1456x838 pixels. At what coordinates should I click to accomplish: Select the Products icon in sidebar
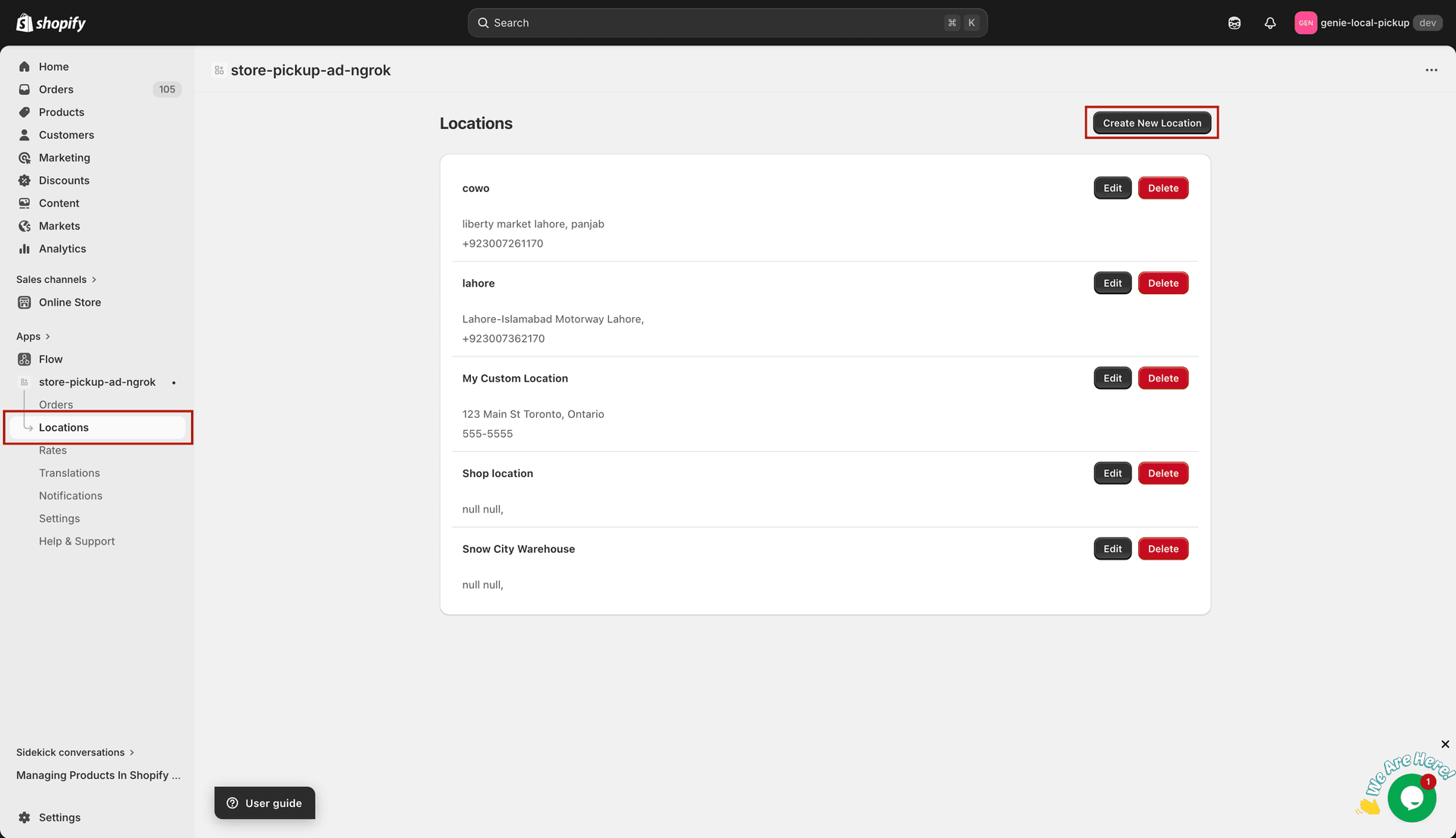coord(25,111)
